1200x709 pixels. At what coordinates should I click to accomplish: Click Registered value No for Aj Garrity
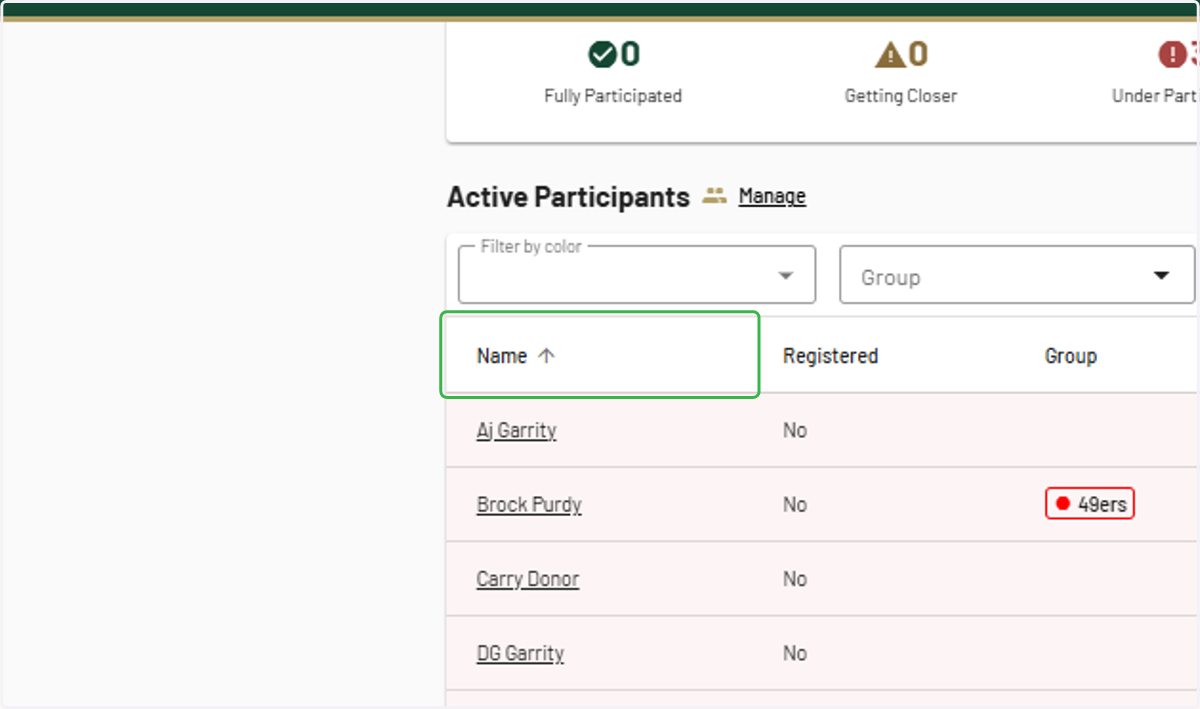point(795,431)
